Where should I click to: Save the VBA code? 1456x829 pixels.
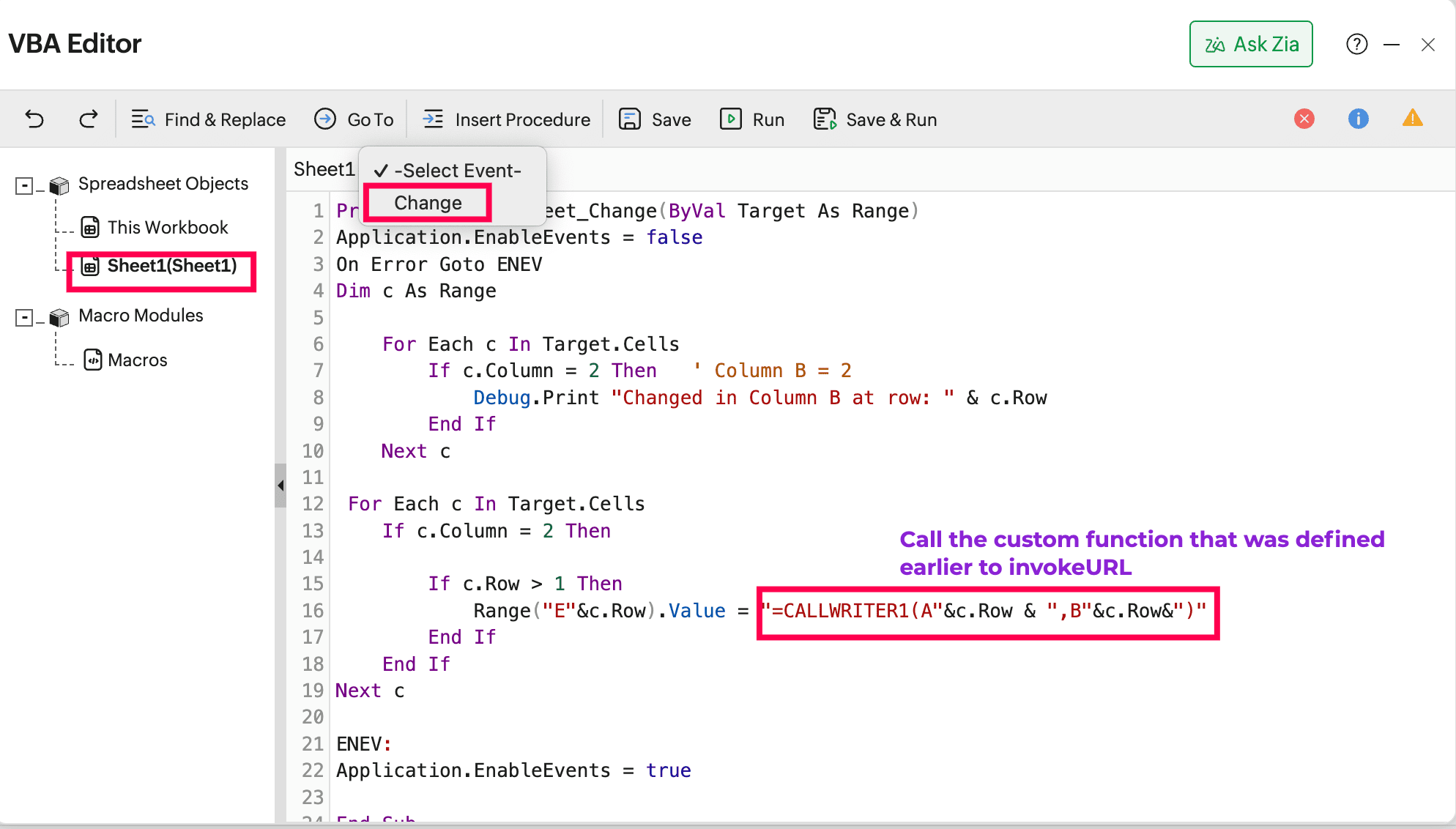coord(655,119)
